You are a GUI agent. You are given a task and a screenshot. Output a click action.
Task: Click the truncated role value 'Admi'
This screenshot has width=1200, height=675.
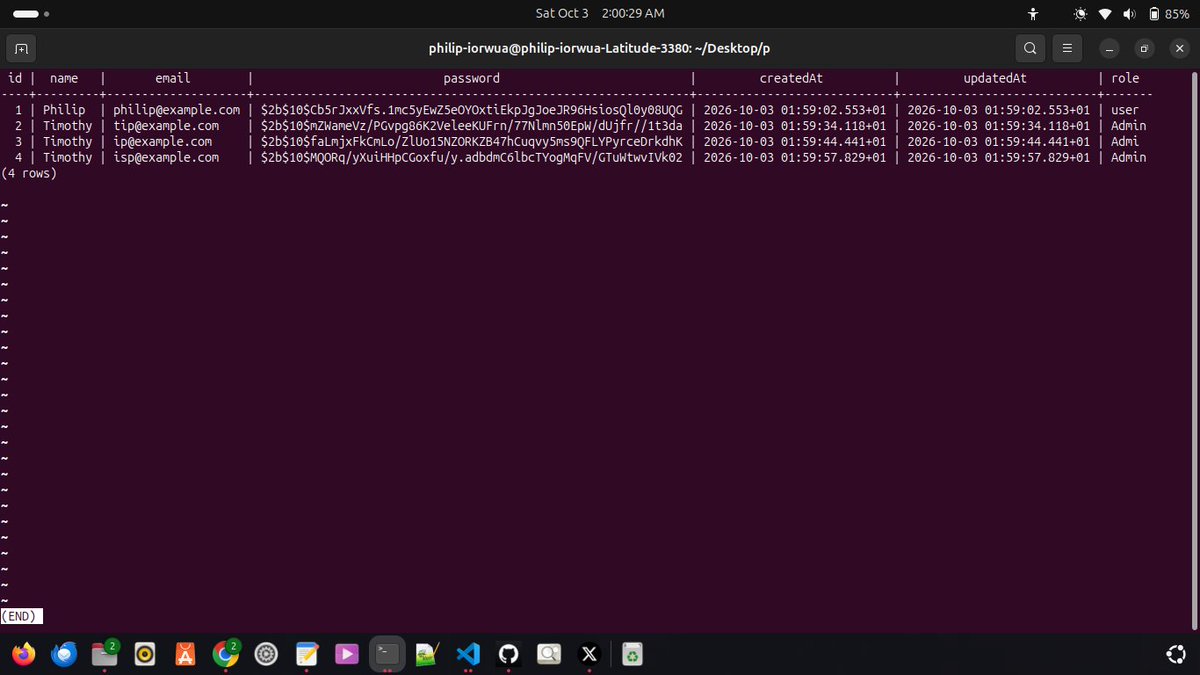(1125, 142)
